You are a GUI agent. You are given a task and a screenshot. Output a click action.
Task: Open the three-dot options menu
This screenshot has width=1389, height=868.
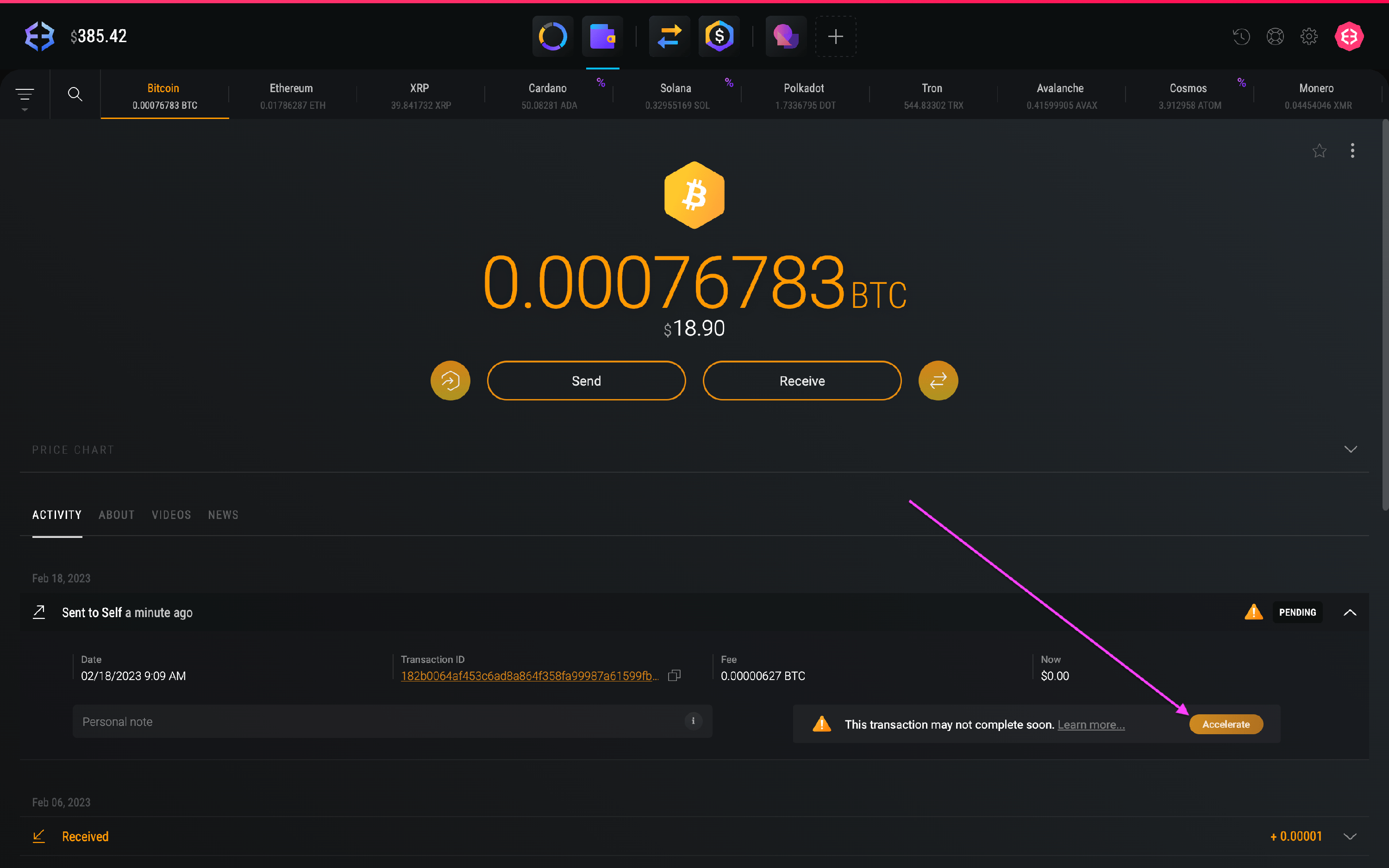click(1352, 151)
